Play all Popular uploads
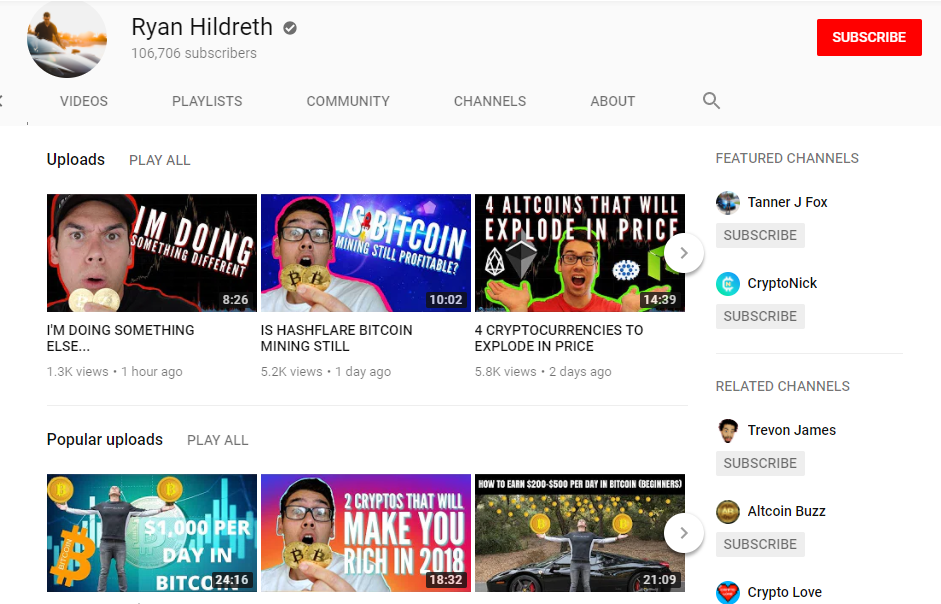 coord(218,440)
